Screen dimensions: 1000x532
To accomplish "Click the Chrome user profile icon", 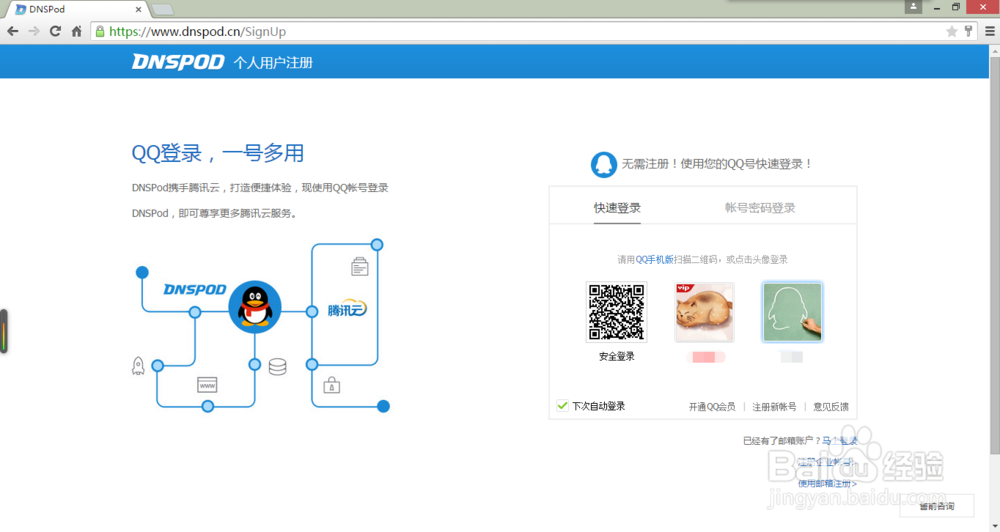I will [x=913, y=6].
